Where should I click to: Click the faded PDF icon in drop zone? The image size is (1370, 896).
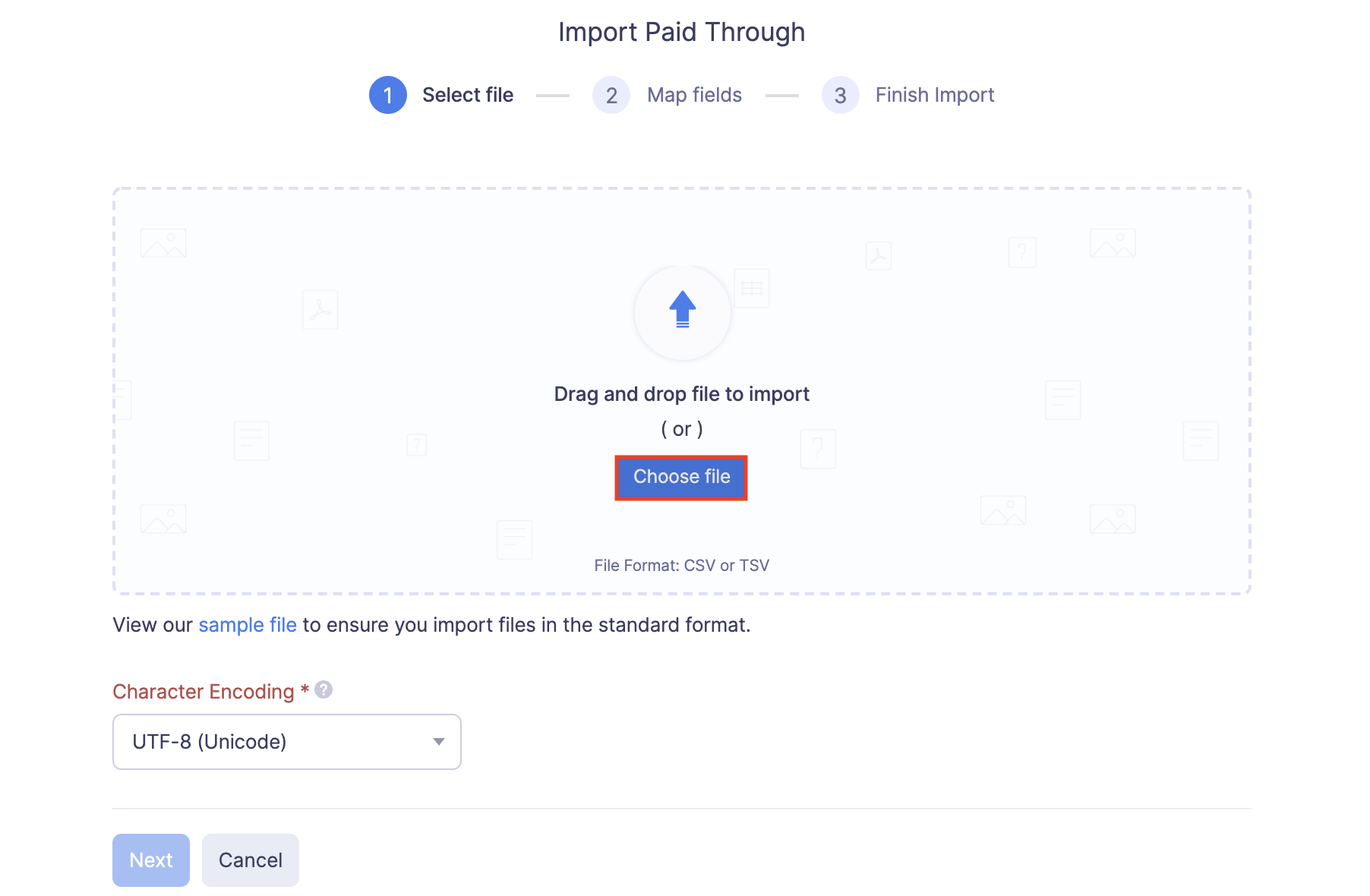[x=320, y=309]
